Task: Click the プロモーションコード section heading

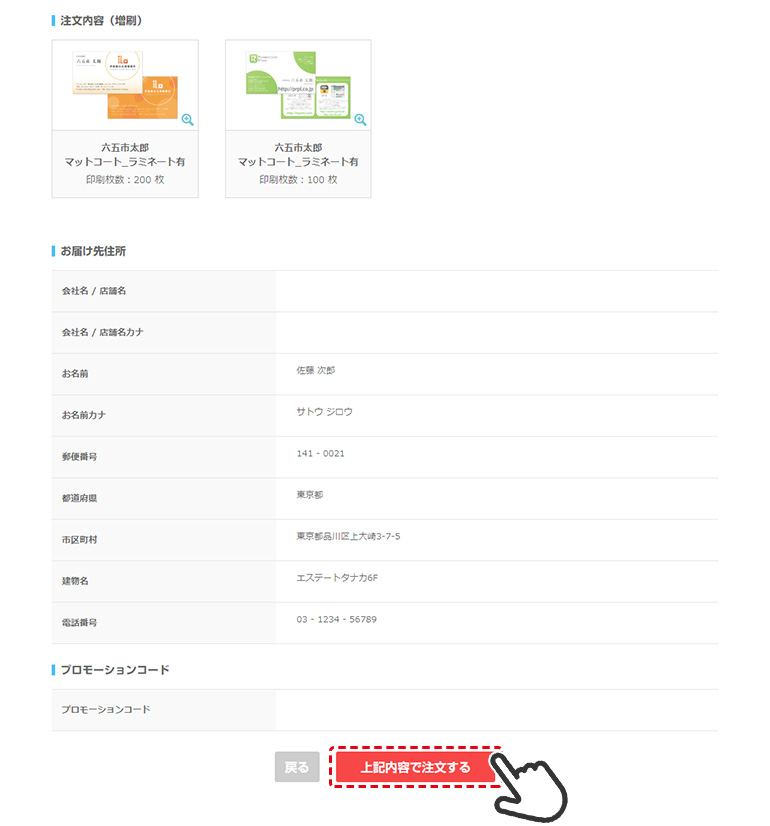Action: pos(115,670)
